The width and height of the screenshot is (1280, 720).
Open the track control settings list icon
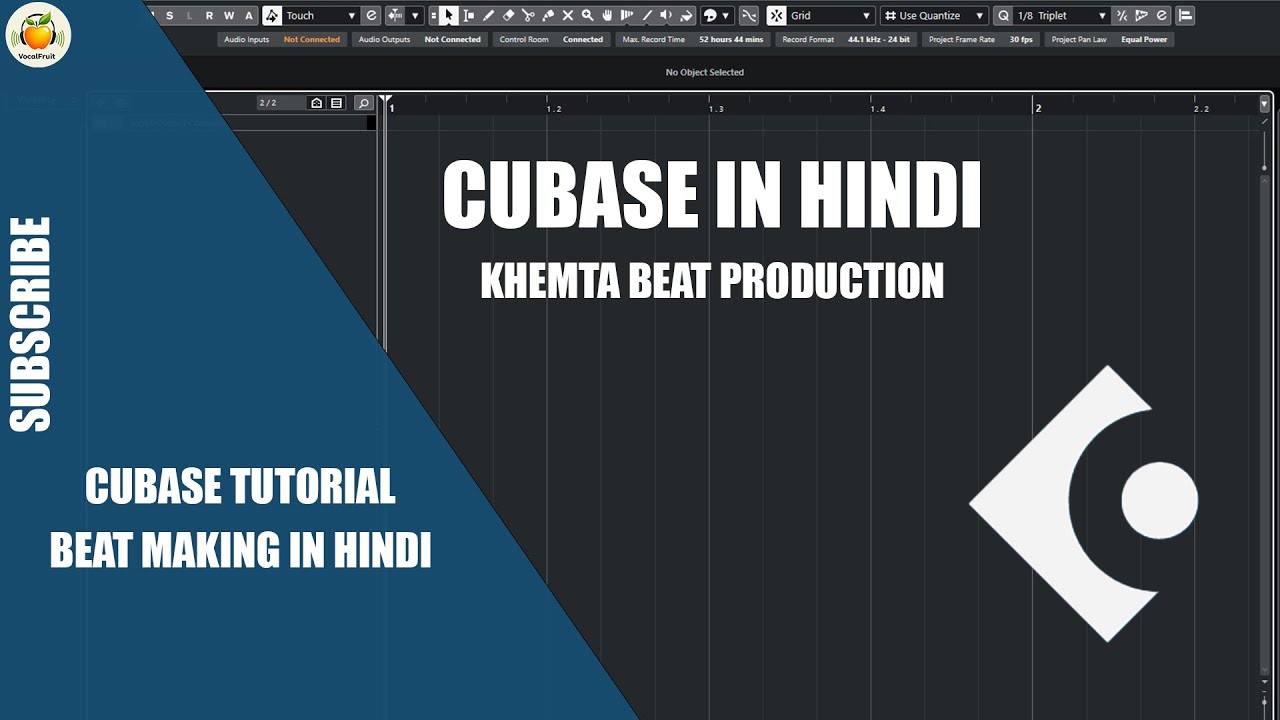[x=336, y=103]
